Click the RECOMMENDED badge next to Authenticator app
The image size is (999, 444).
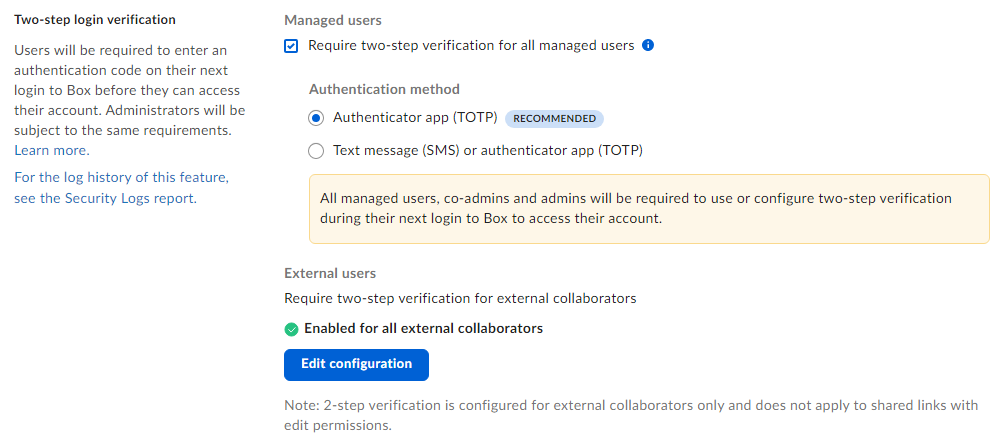[x=554, y=118]
